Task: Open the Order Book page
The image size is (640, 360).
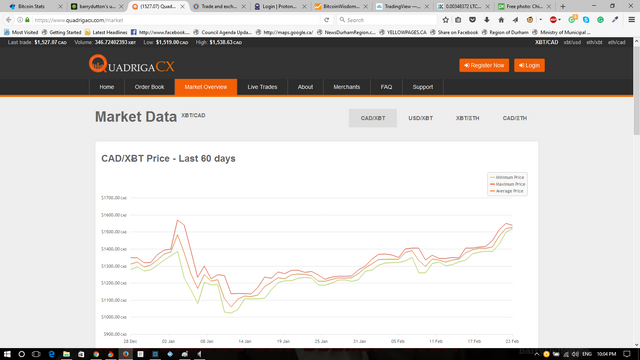Action: coord(149,87)
